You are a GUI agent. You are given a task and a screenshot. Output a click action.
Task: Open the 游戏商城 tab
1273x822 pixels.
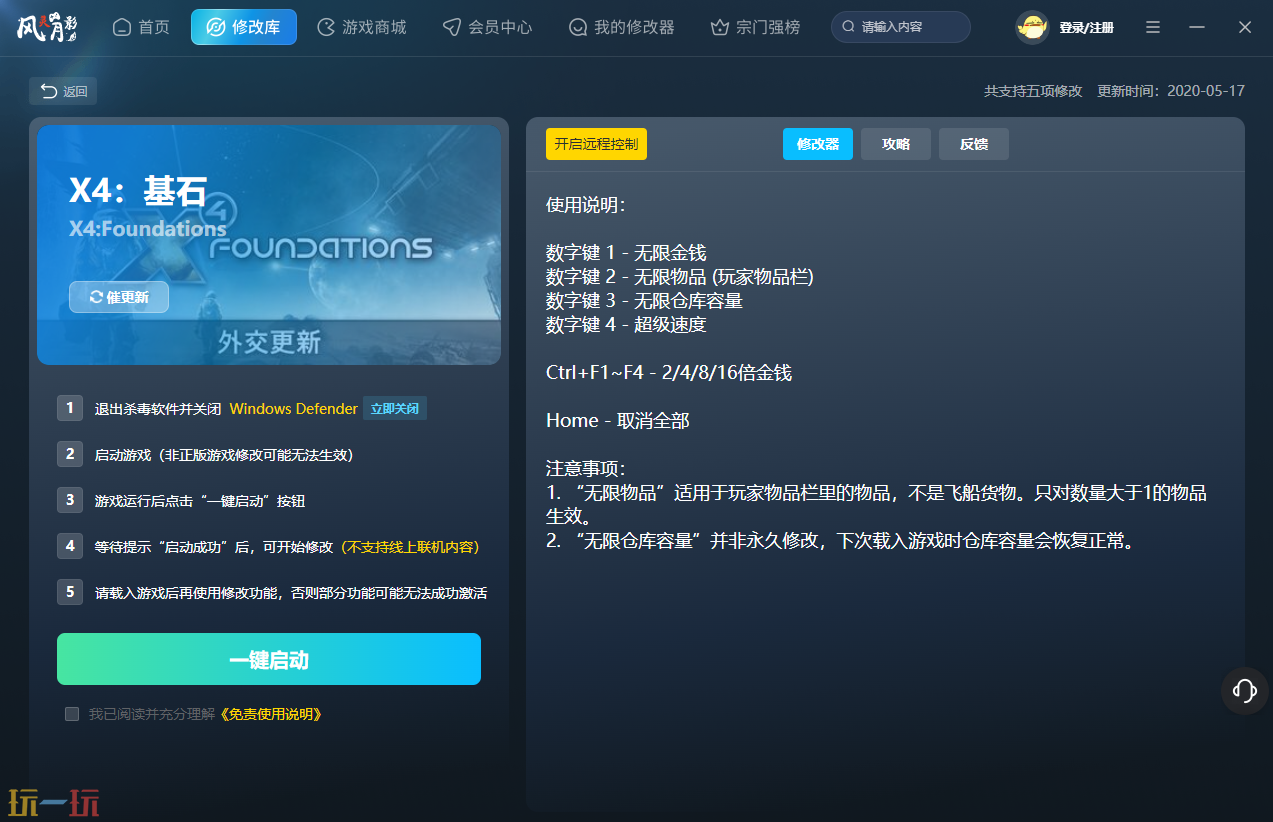tap(362, 27)
